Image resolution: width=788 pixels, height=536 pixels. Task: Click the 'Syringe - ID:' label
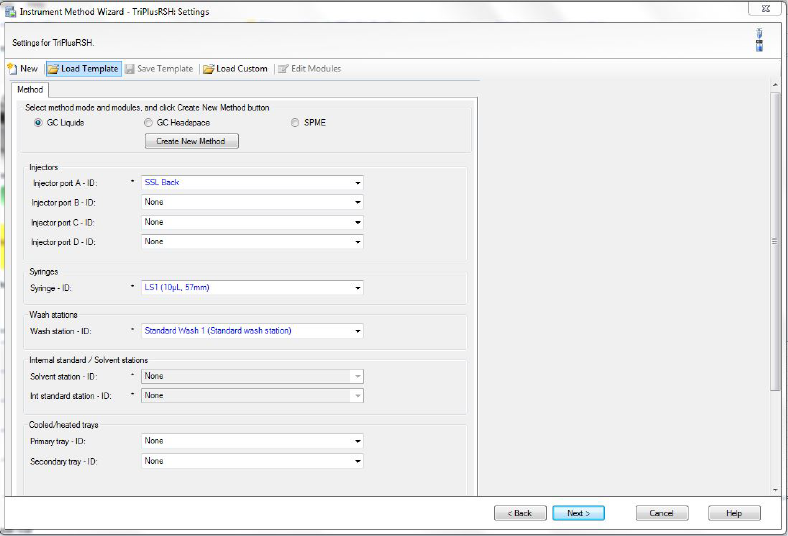pyautogui.click(x=51, y=288)
